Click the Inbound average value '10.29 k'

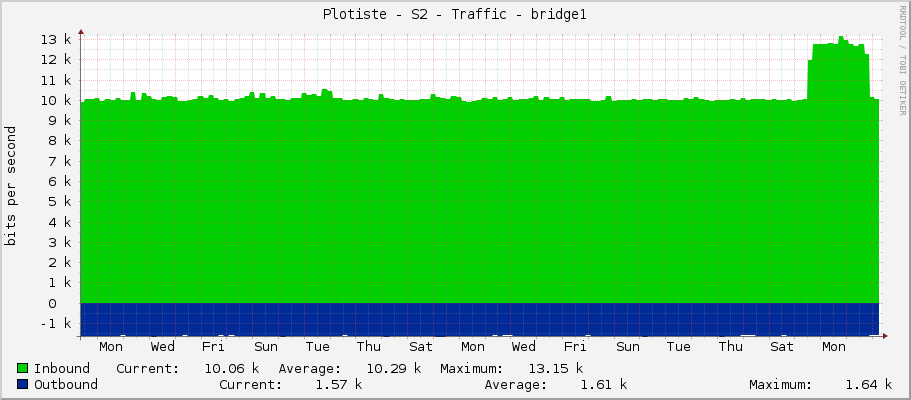tap(393, 369)
